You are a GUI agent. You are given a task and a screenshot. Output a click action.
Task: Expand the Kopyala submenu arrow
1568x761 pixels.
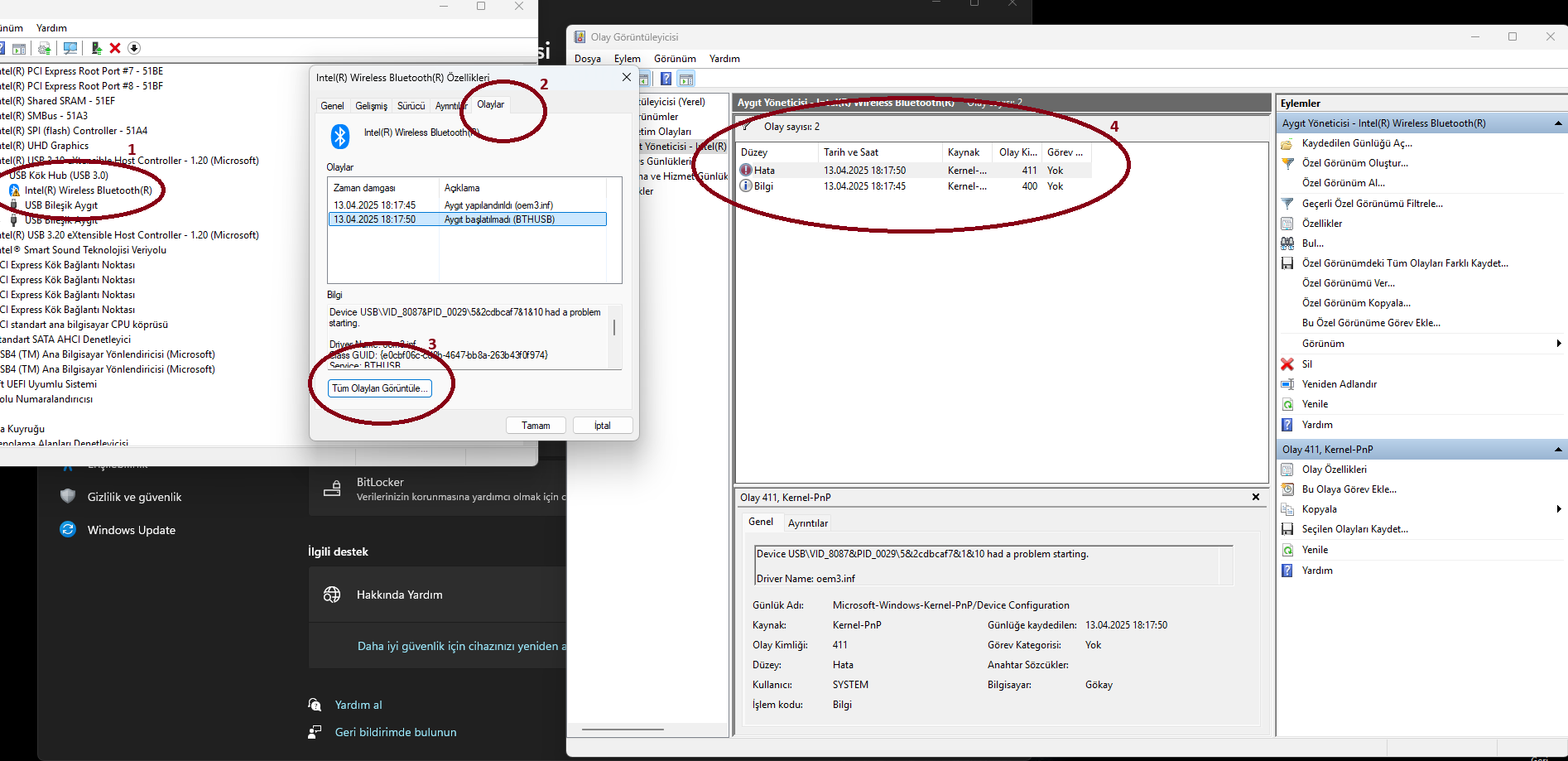(x=1559, y=509)
